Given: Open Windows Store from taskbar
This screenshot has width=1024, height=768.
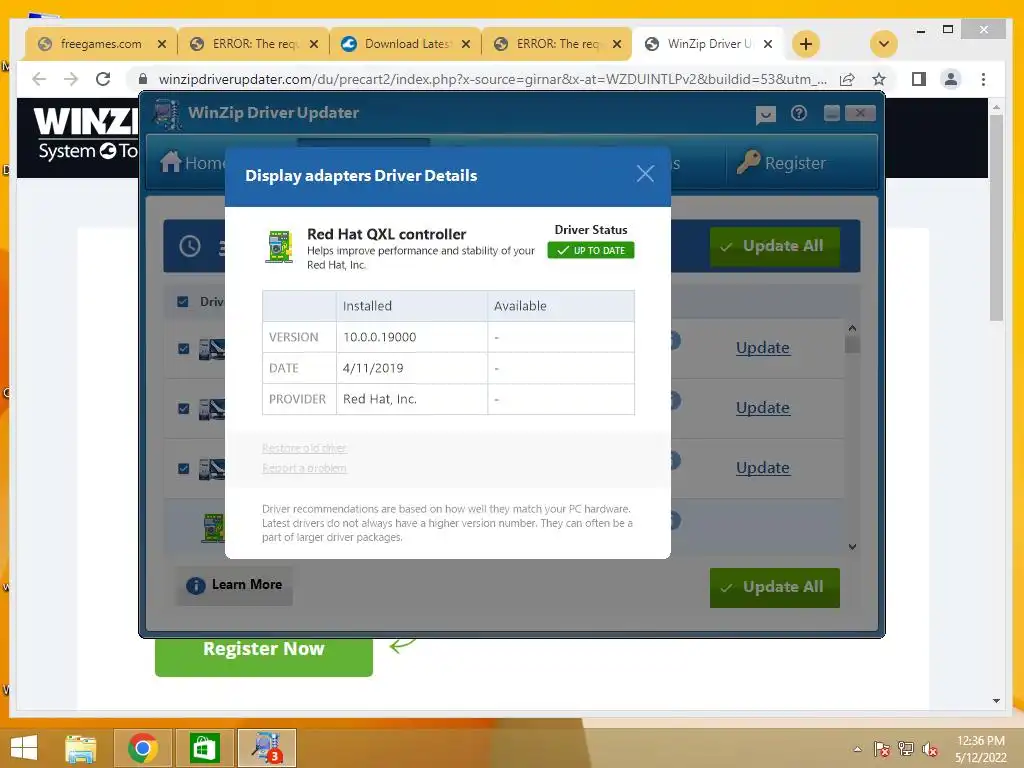Looking at the screenshot, I should point(204,748).
